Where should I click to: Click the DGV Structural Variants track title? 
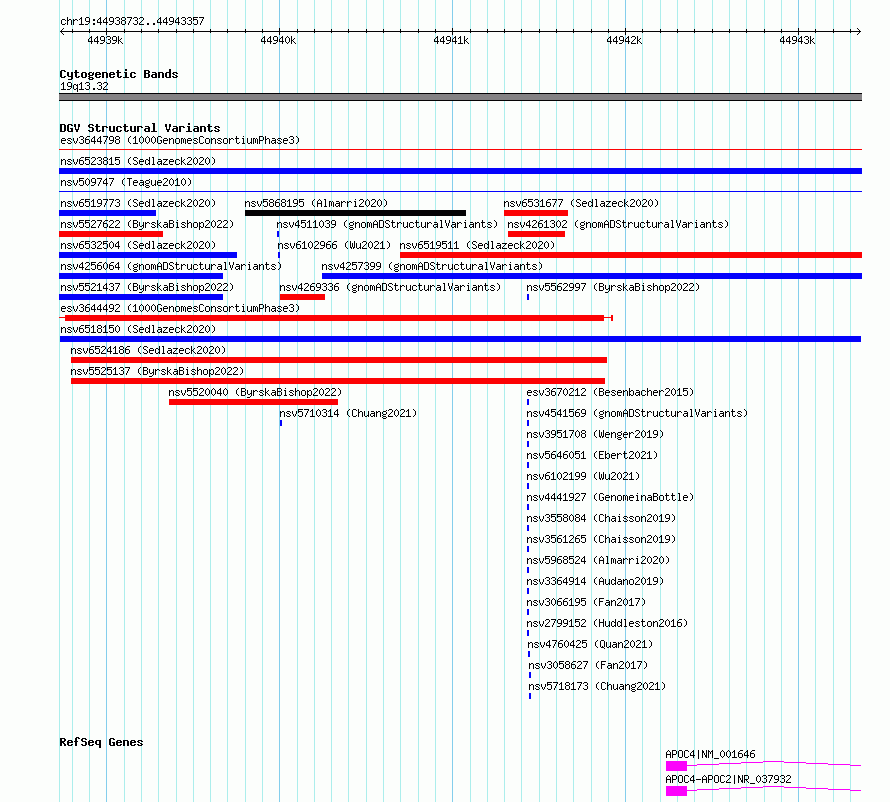coord(140,128)
